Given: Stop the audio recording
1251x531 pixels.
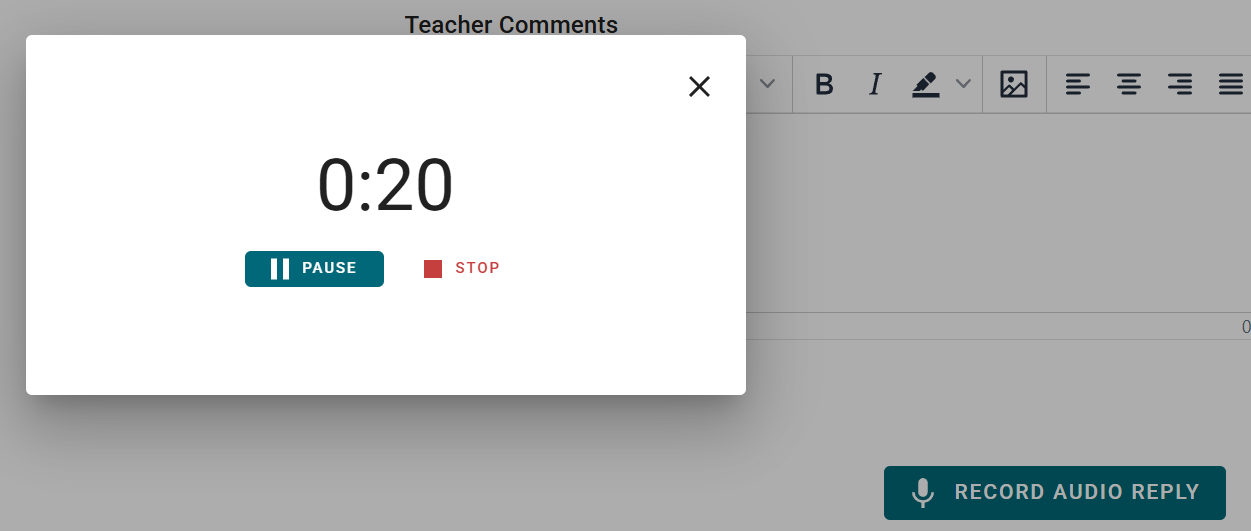Looking at the screenshot, I should 462,269.
